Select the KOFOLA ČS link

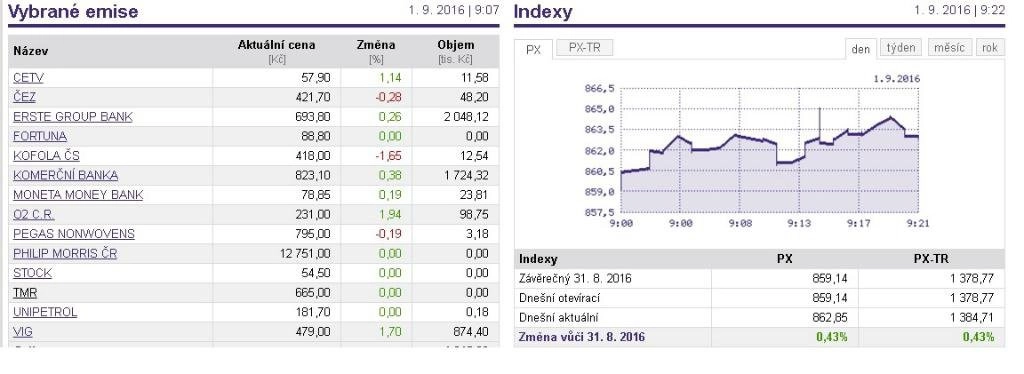click(x=46, y=156)
